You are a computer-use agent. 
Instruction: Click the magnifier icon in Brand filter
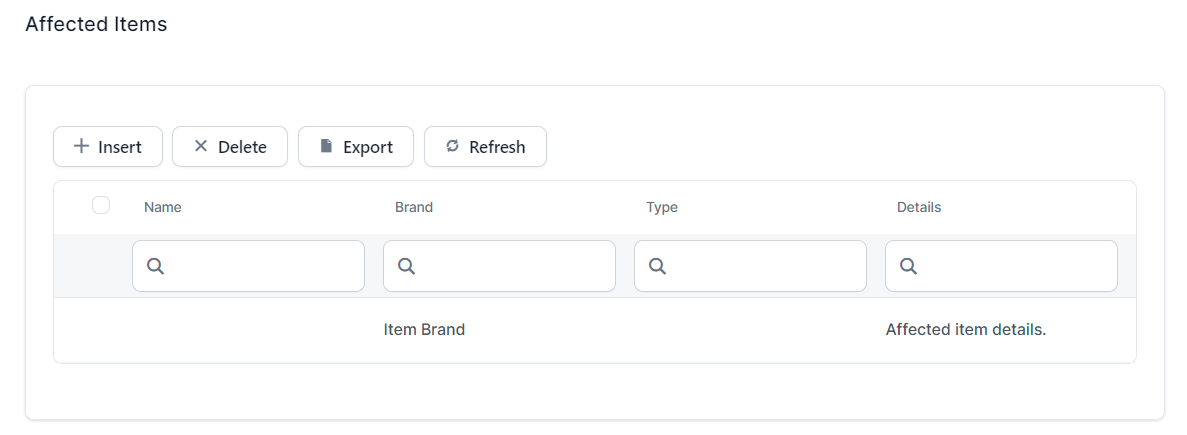click(406, 266)
